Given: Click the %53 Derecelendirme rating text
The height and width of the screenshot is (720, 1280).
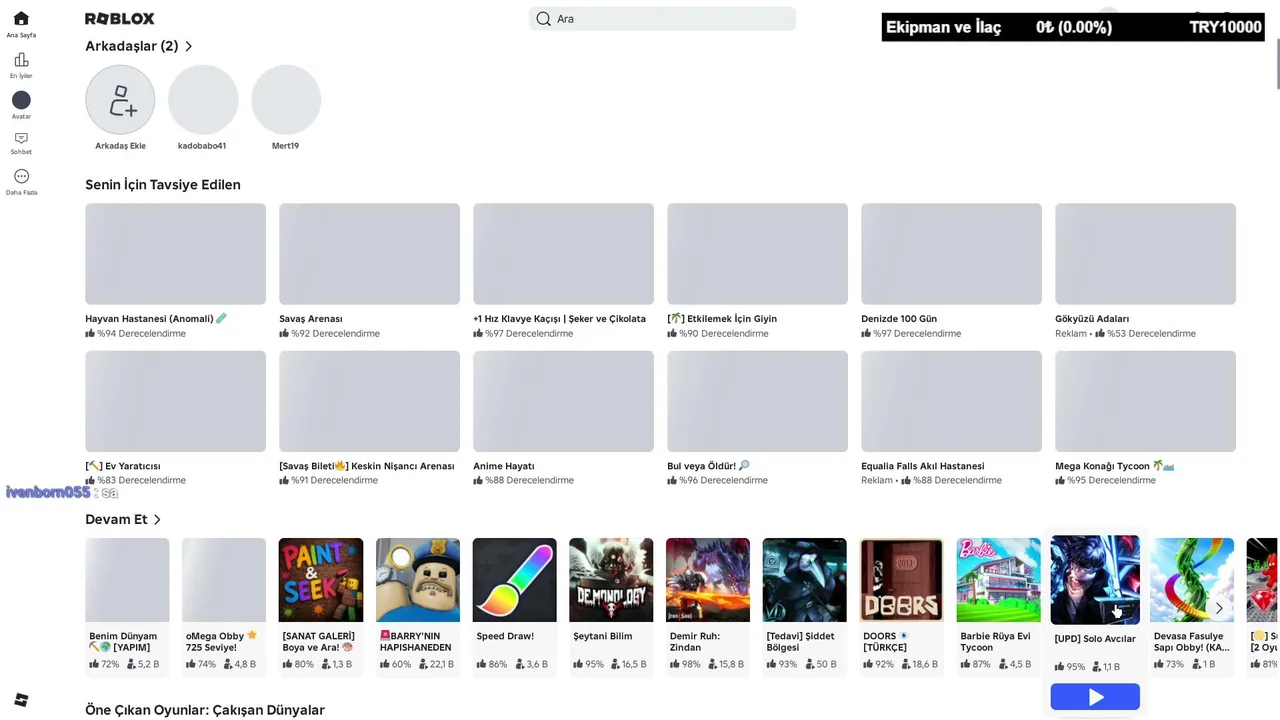Looking at the screenshot, I should pos(1151,334).
